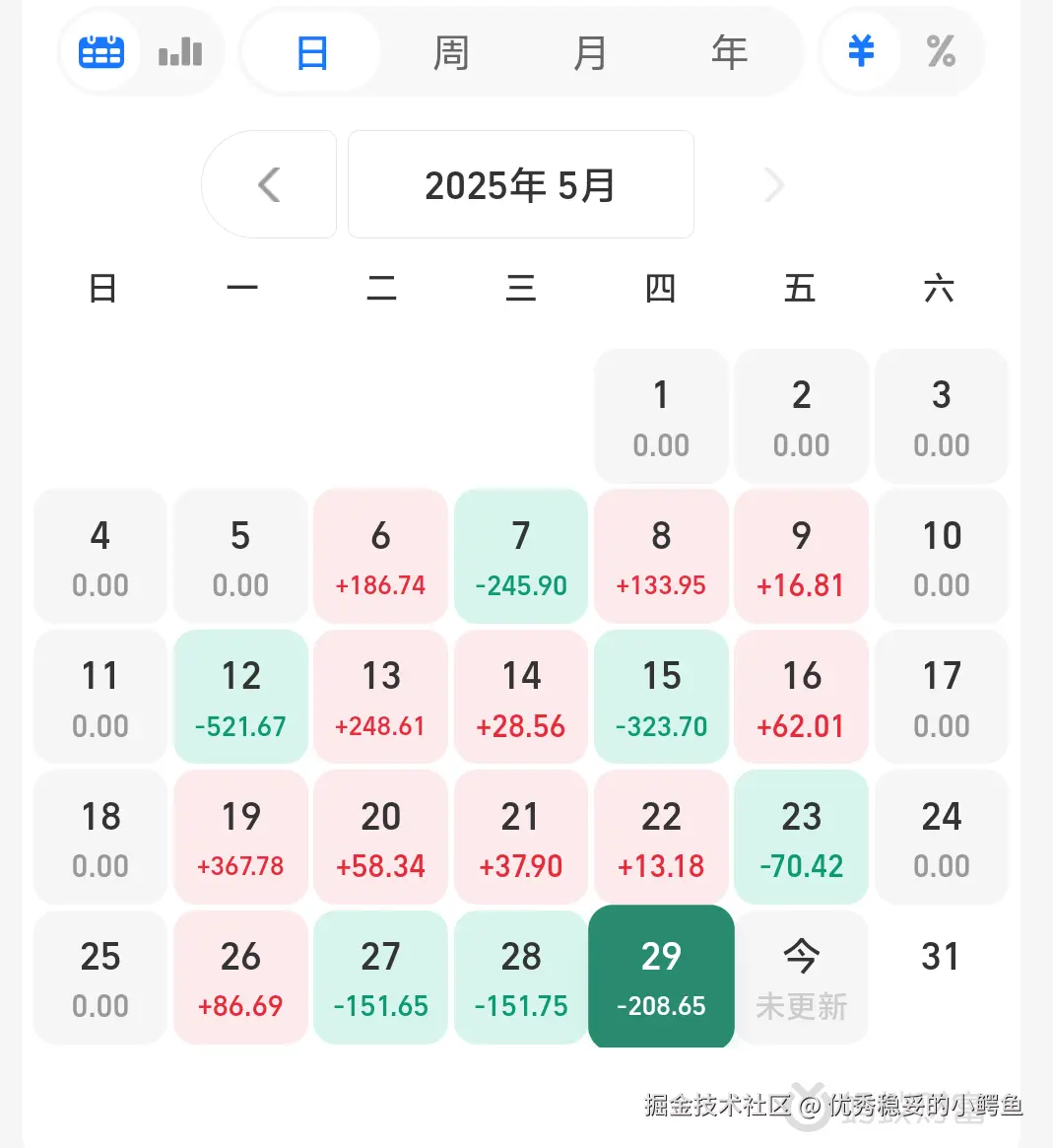Show profit as percentage
The image size is (1053, 1148).
[941, 51]
